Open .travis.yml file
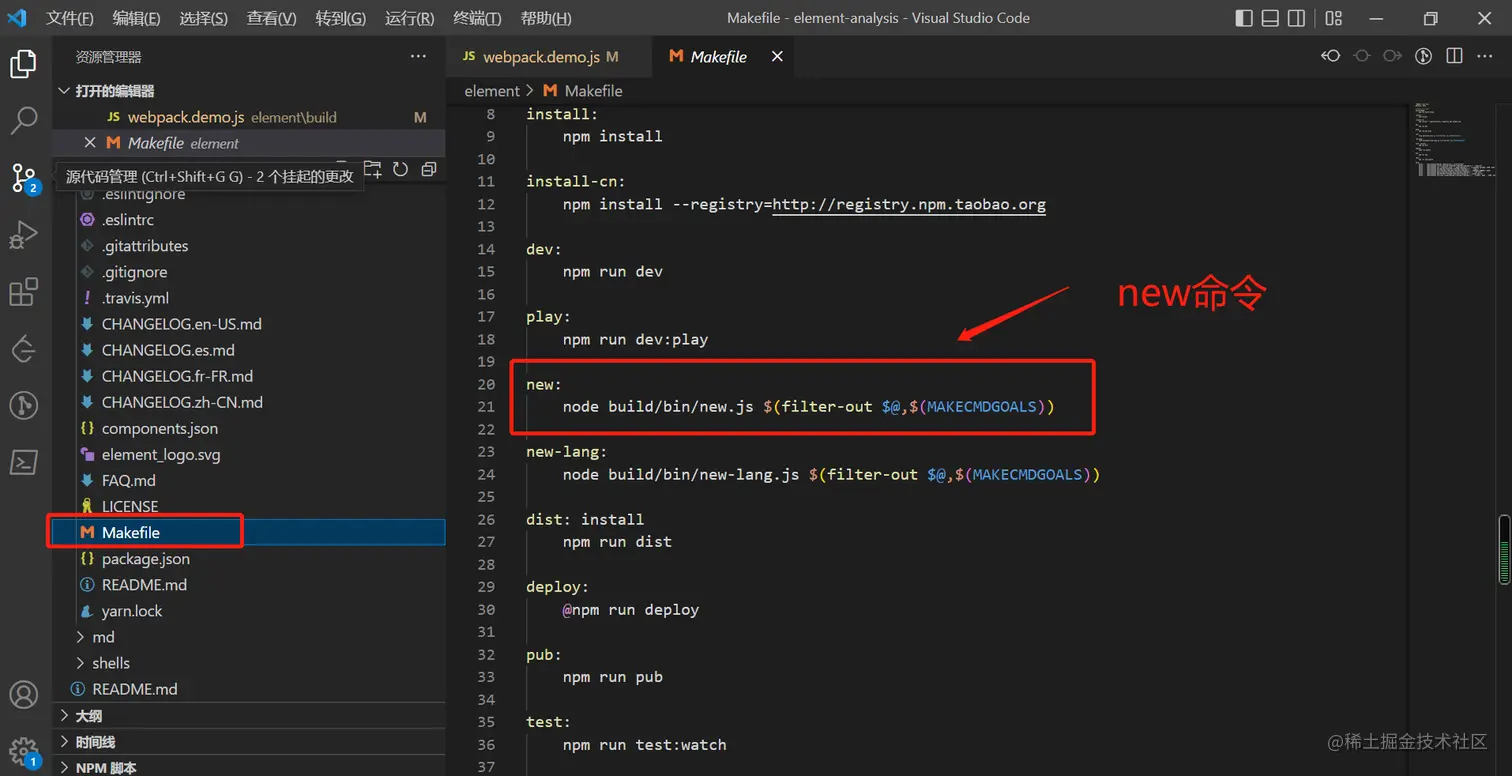1512x776 pixels. pos(249,298)
